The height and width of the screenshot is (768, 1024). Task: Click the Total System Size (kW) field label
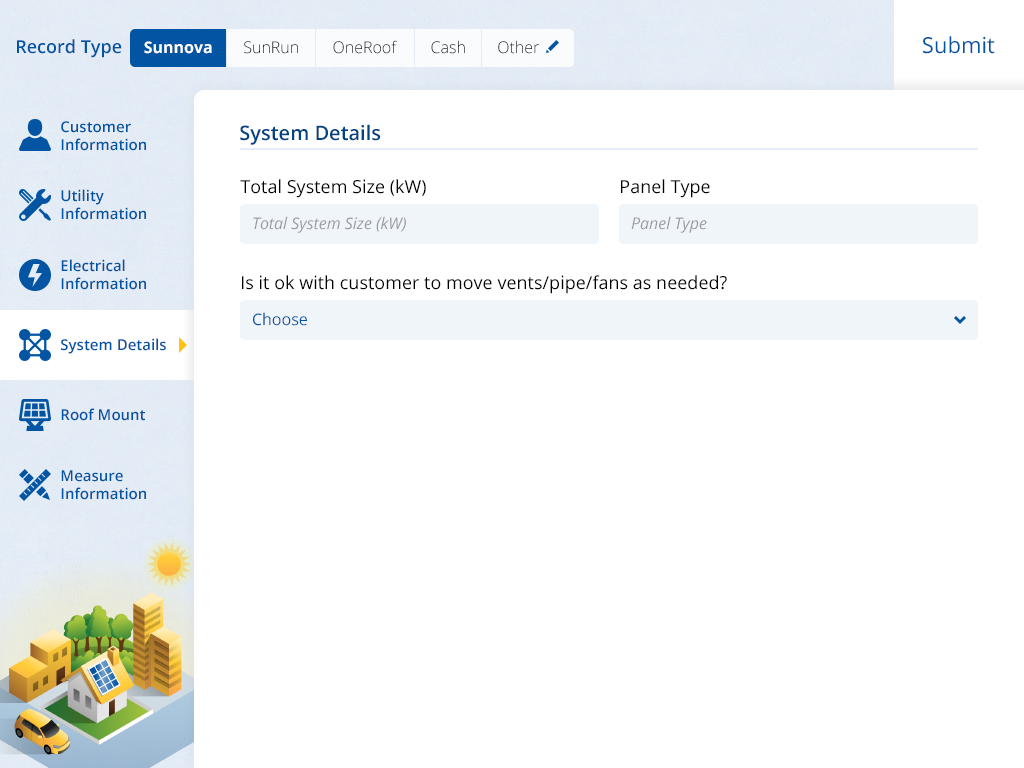[x=333, y=187]
